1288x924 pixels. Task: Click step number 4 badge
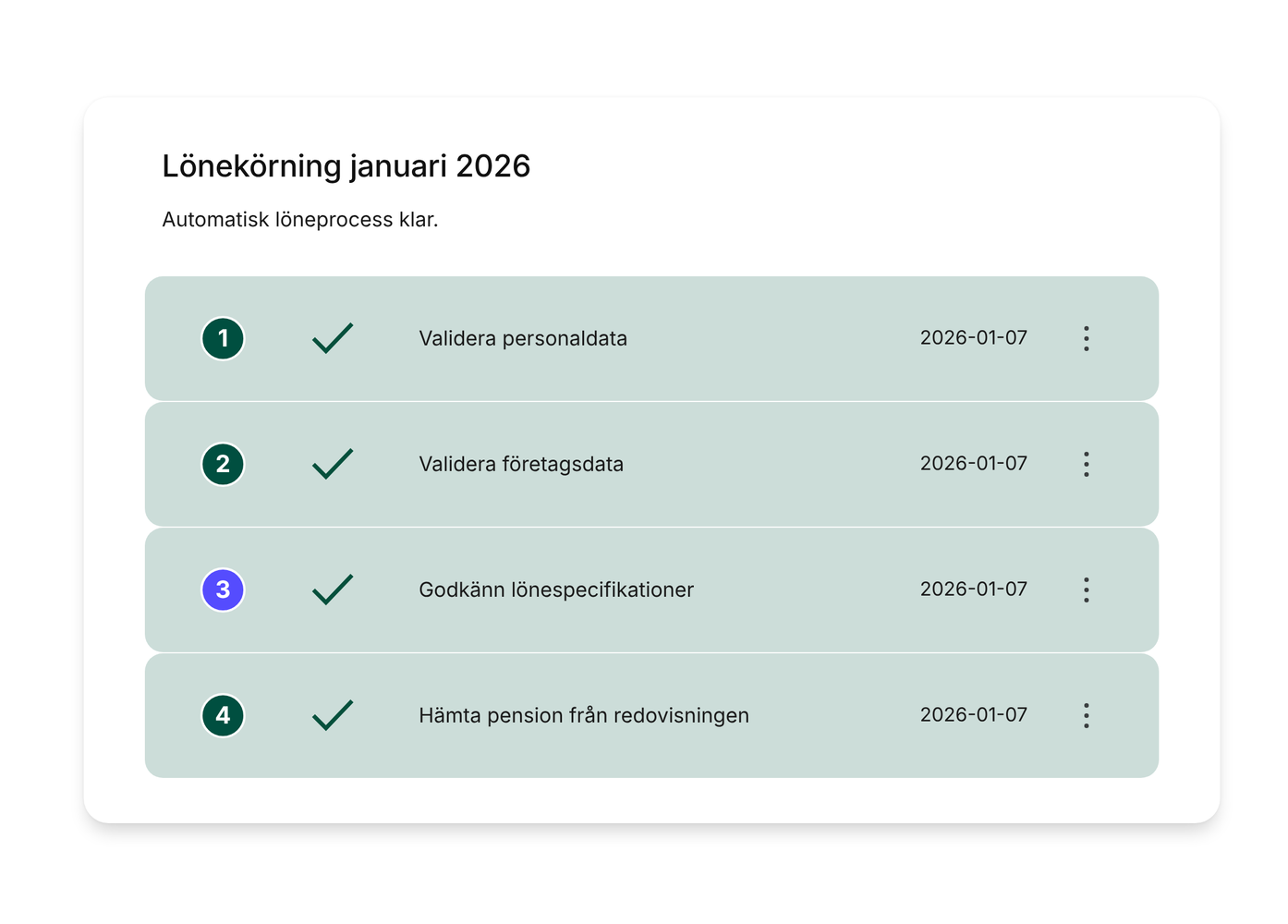pyautogui.click(x=223, y=715)
